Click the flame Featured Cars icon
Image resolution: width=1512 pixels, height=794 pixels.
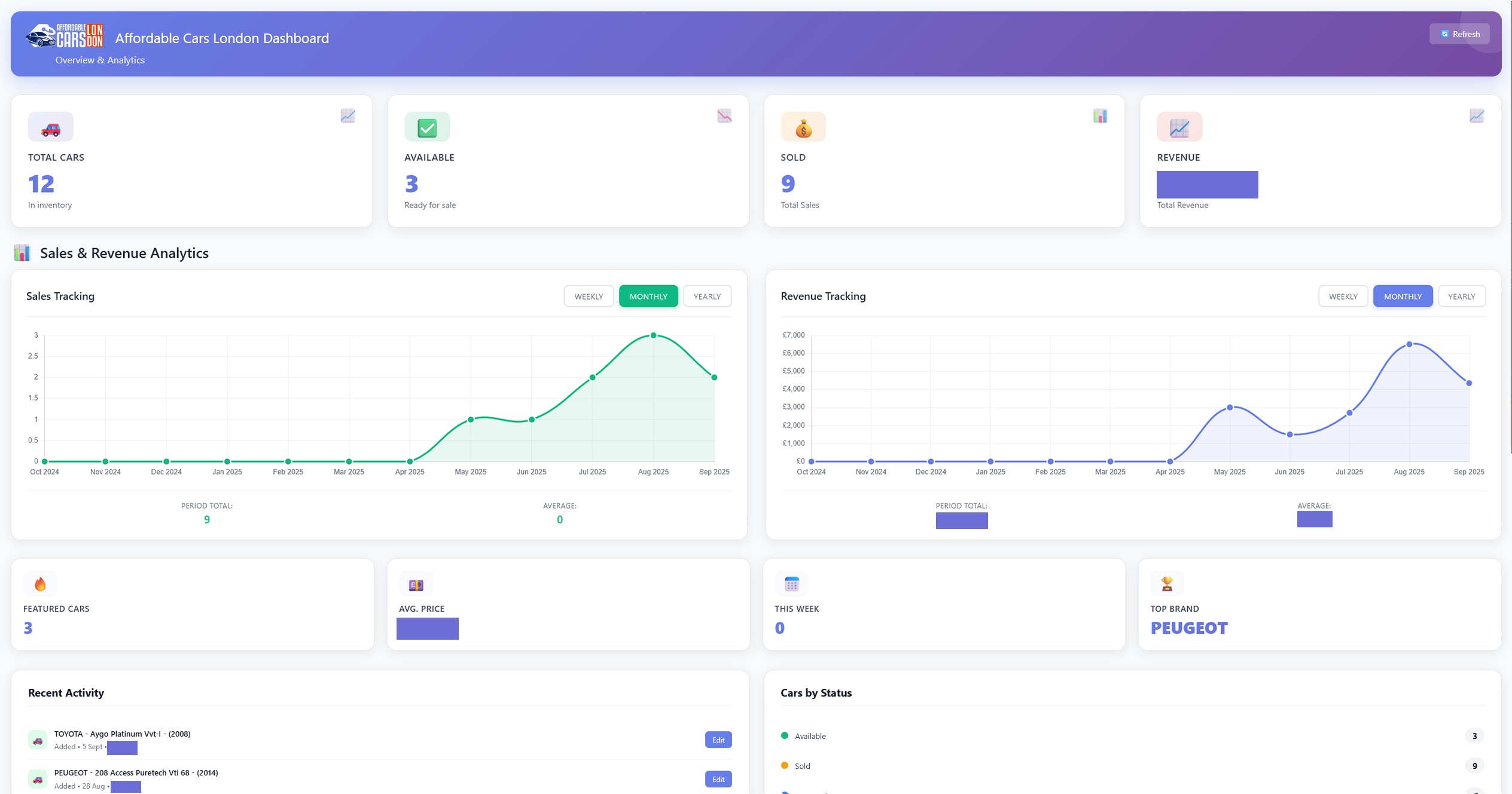(40, 584)
